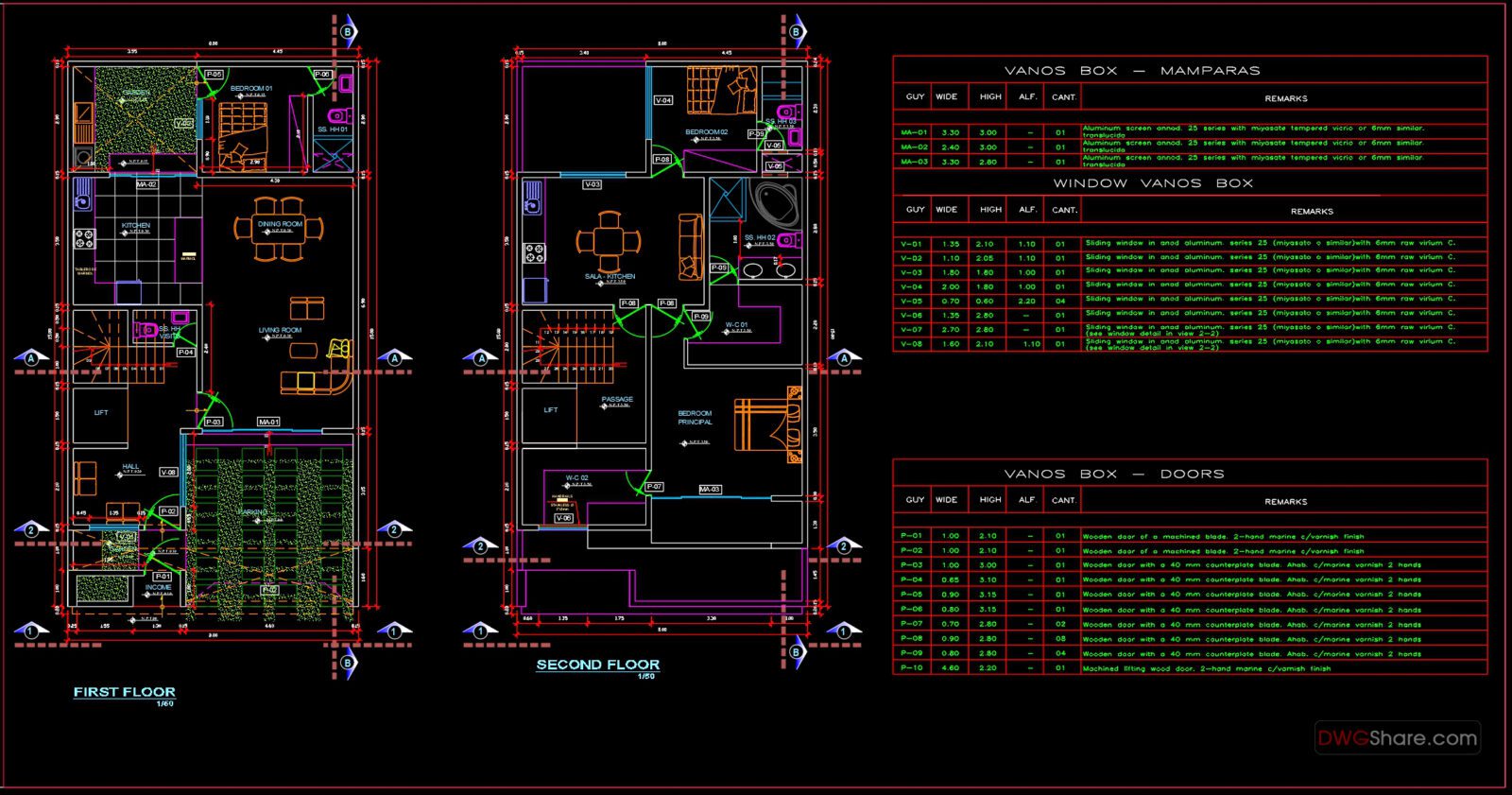Select the MA-01 screen tag on first floor
1512x795 pixels.
point(268,422)
